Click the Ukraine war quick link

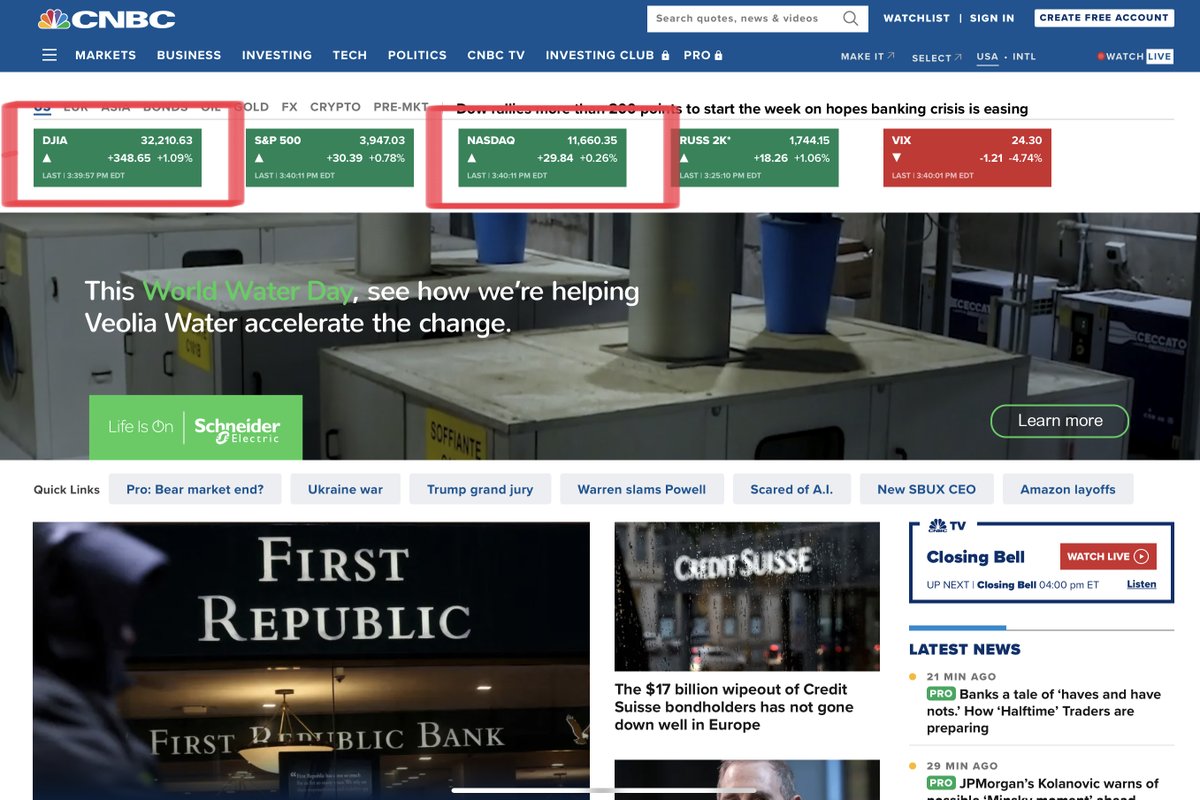tap(345, 489)
